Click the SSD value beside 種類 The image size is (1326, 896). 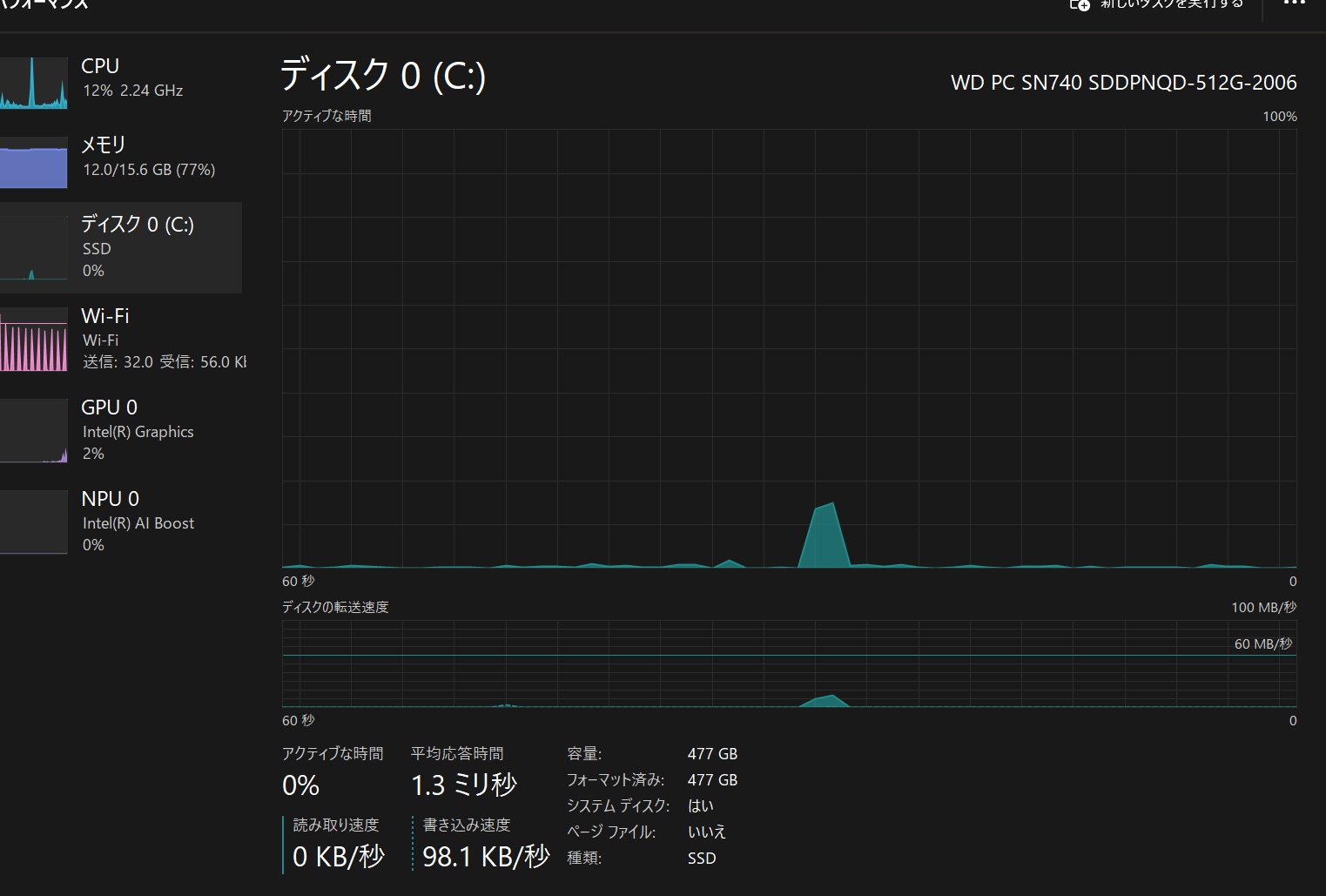pyautogui.click(x=702, y=859)
